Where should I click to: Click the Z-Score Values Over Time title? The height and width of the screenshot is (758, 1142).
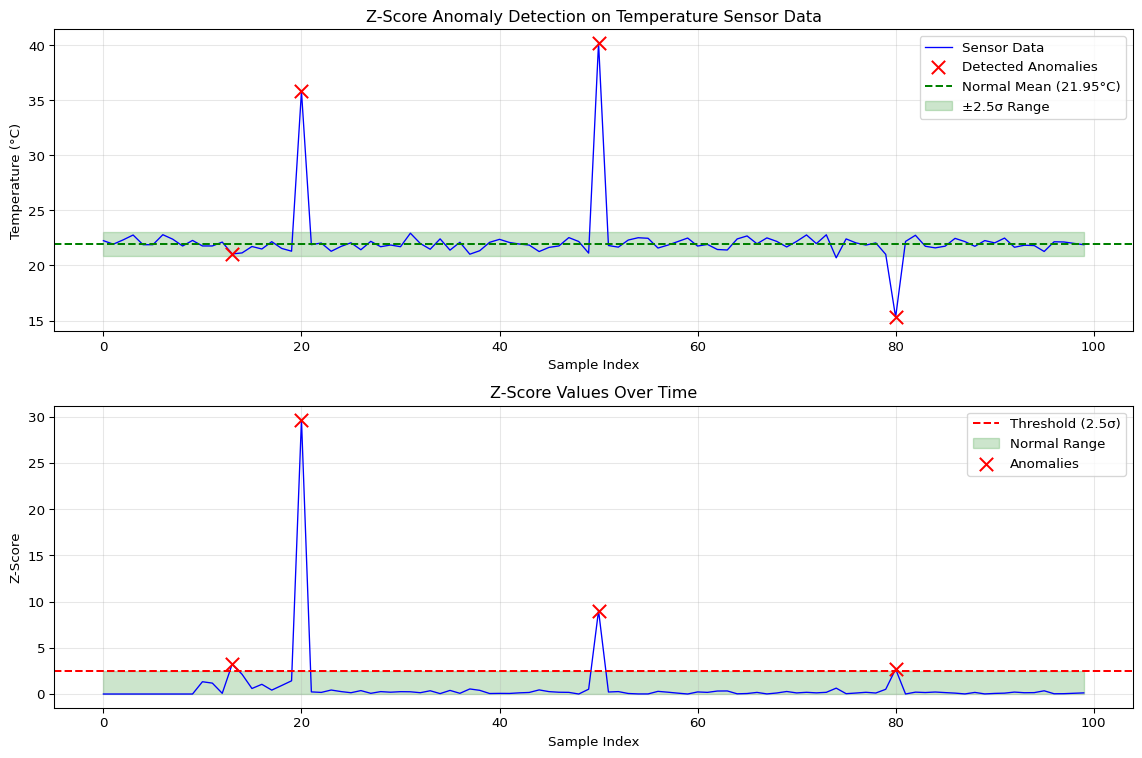pyautogui.click(x=593, y=393)
